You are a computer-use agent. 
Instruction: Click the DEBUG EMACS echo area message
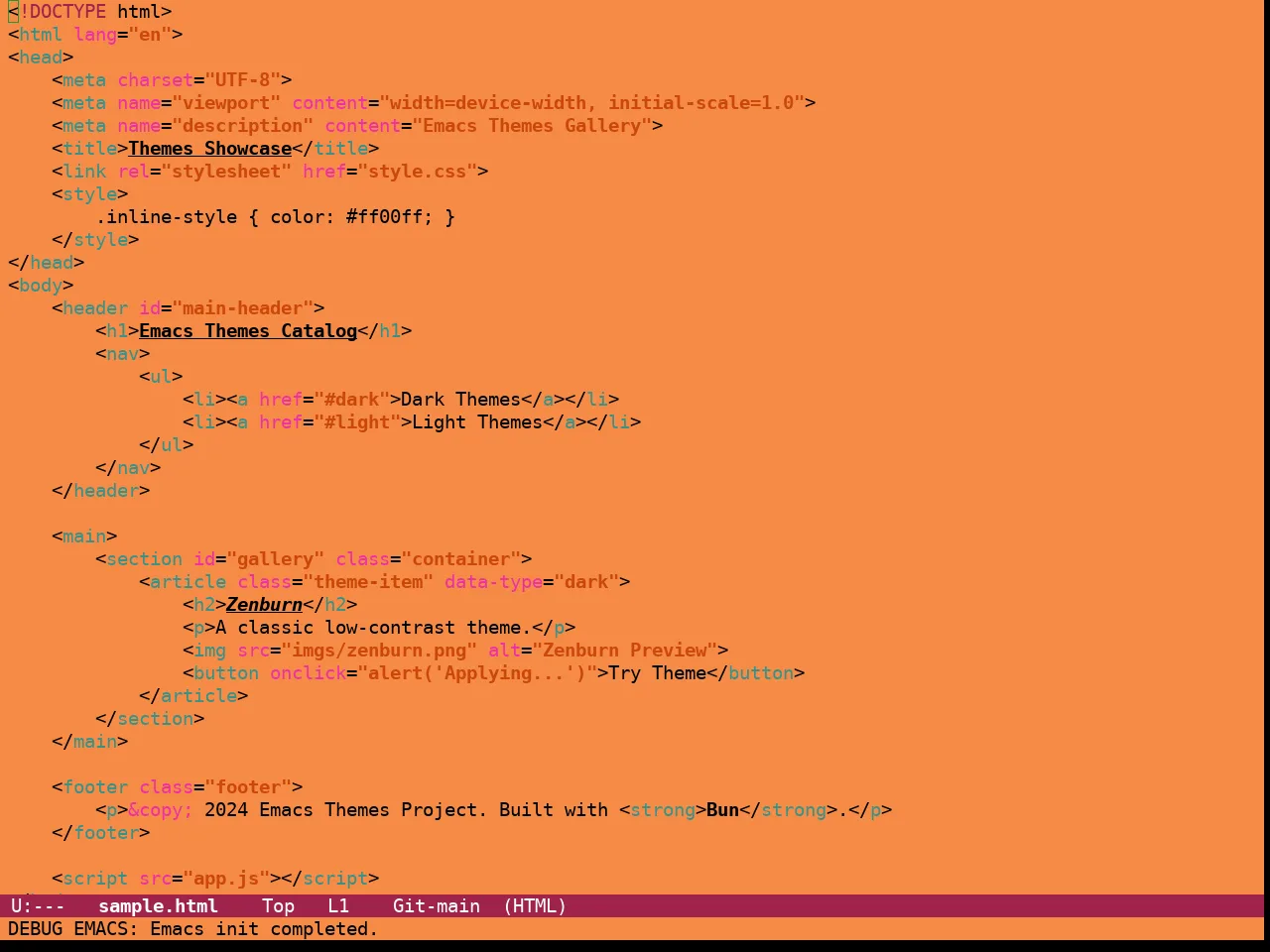pos(193,929)
